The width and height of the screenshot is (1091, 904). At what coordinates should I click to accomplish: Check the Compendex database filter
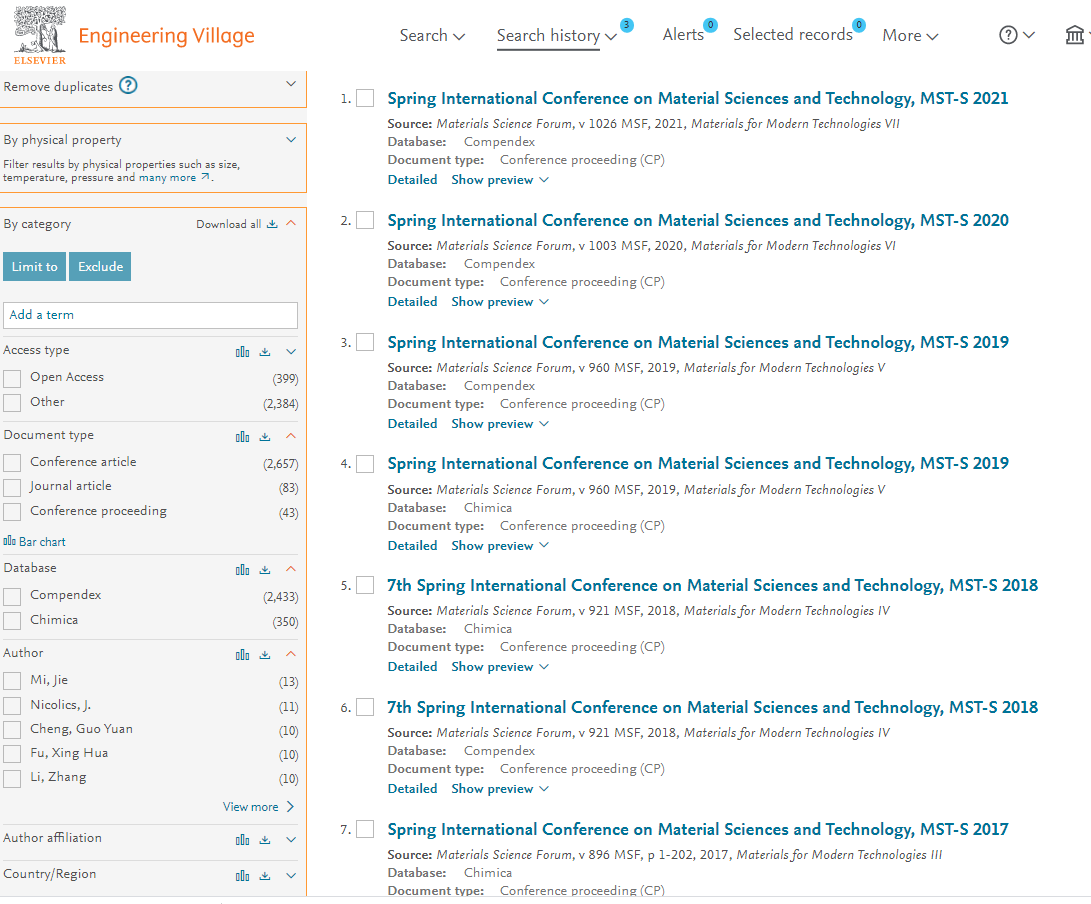[x=12, y=596]
